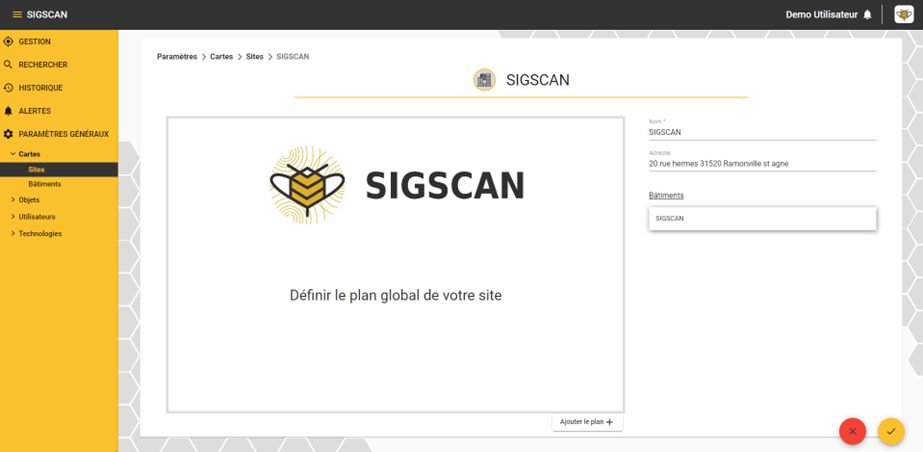The height and width of the screenshot is (452, 923).
Task: Select the Rechercher magnifier icon
Action: point(8,65)
